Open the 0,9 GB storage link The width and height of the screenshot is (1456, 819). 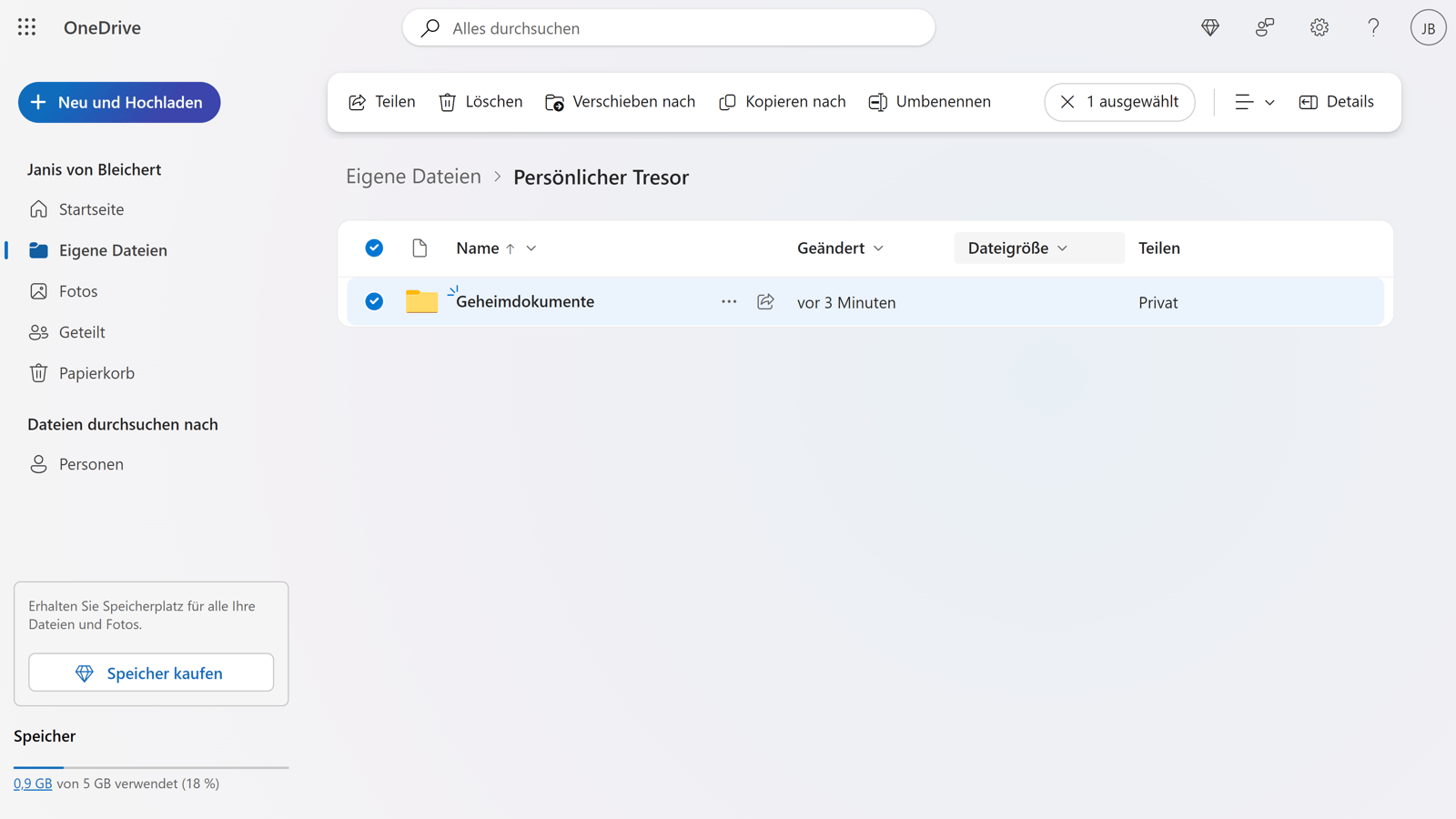pos(34,783)
